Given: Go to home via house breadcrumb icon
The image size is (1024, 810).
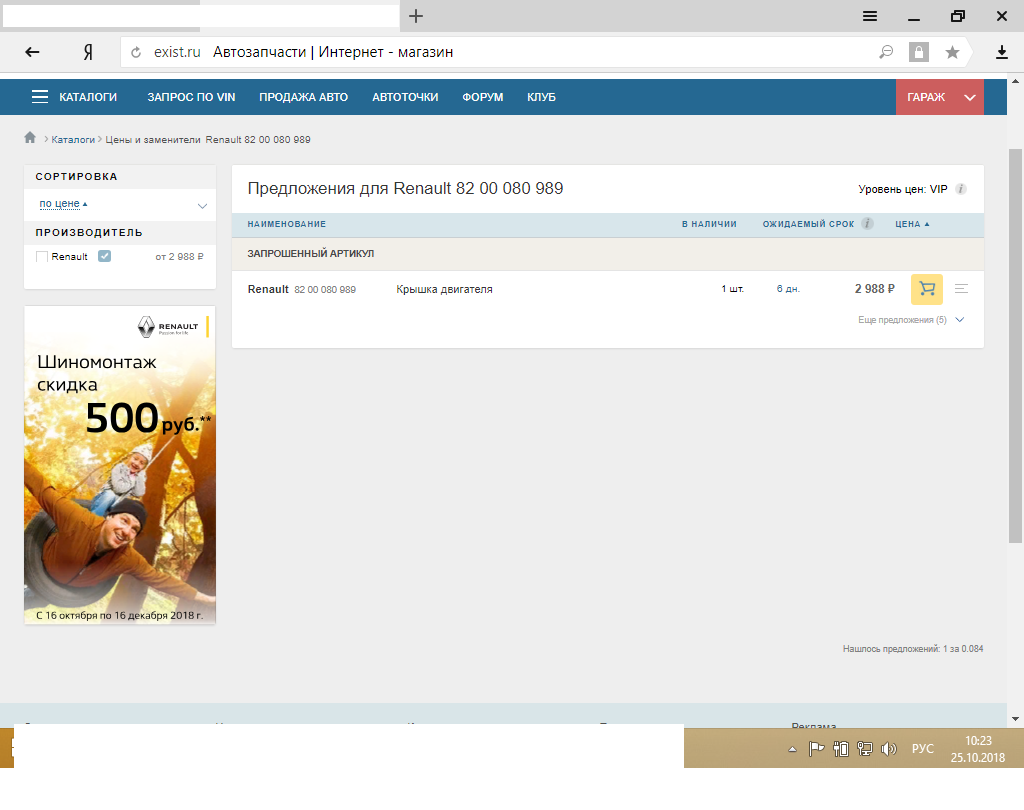Looking at the screenshot, I should point(30,137).
